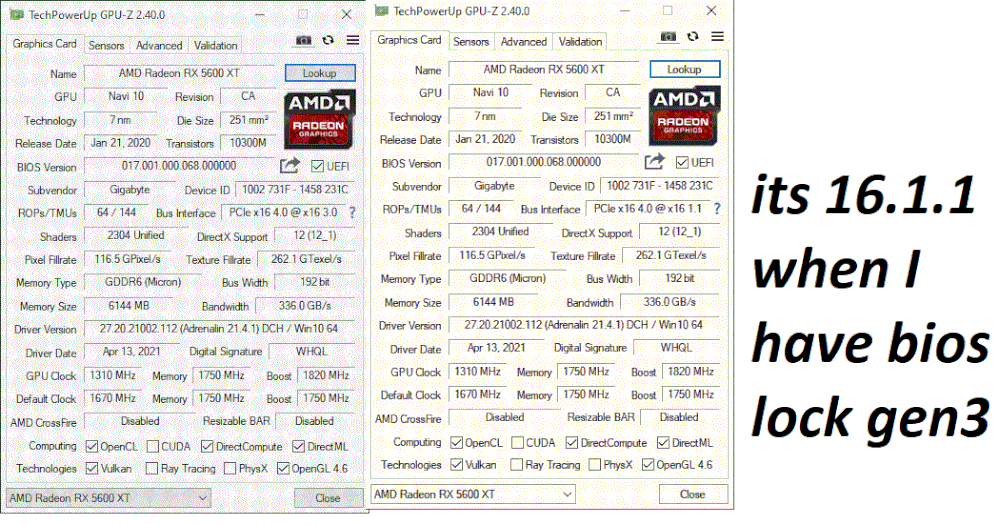Toggle Vulkan checkbox in right window
This screenshot has height=525, width=999.
[x=456, y=464]
